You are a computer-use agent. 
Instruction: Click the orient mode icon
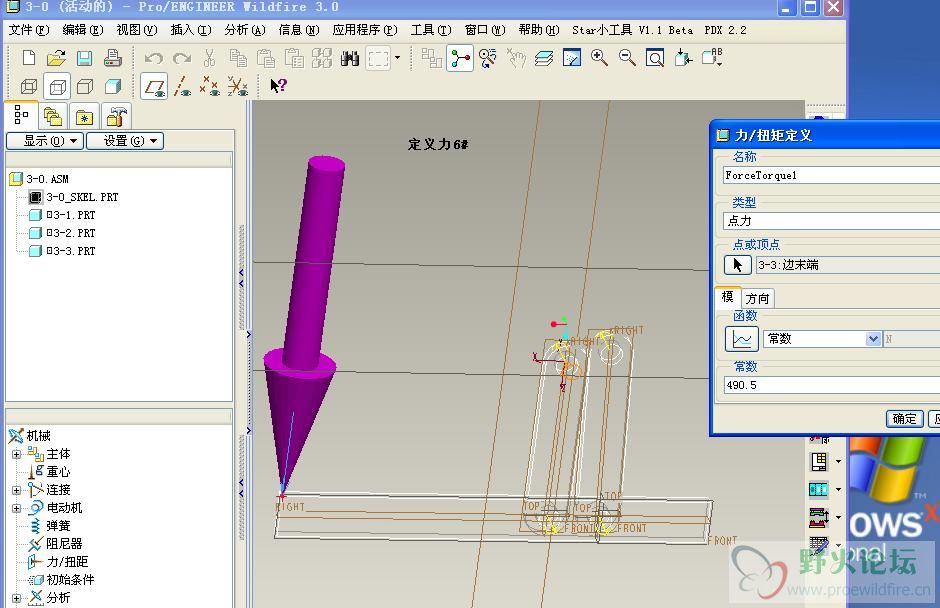pos(488,58)
